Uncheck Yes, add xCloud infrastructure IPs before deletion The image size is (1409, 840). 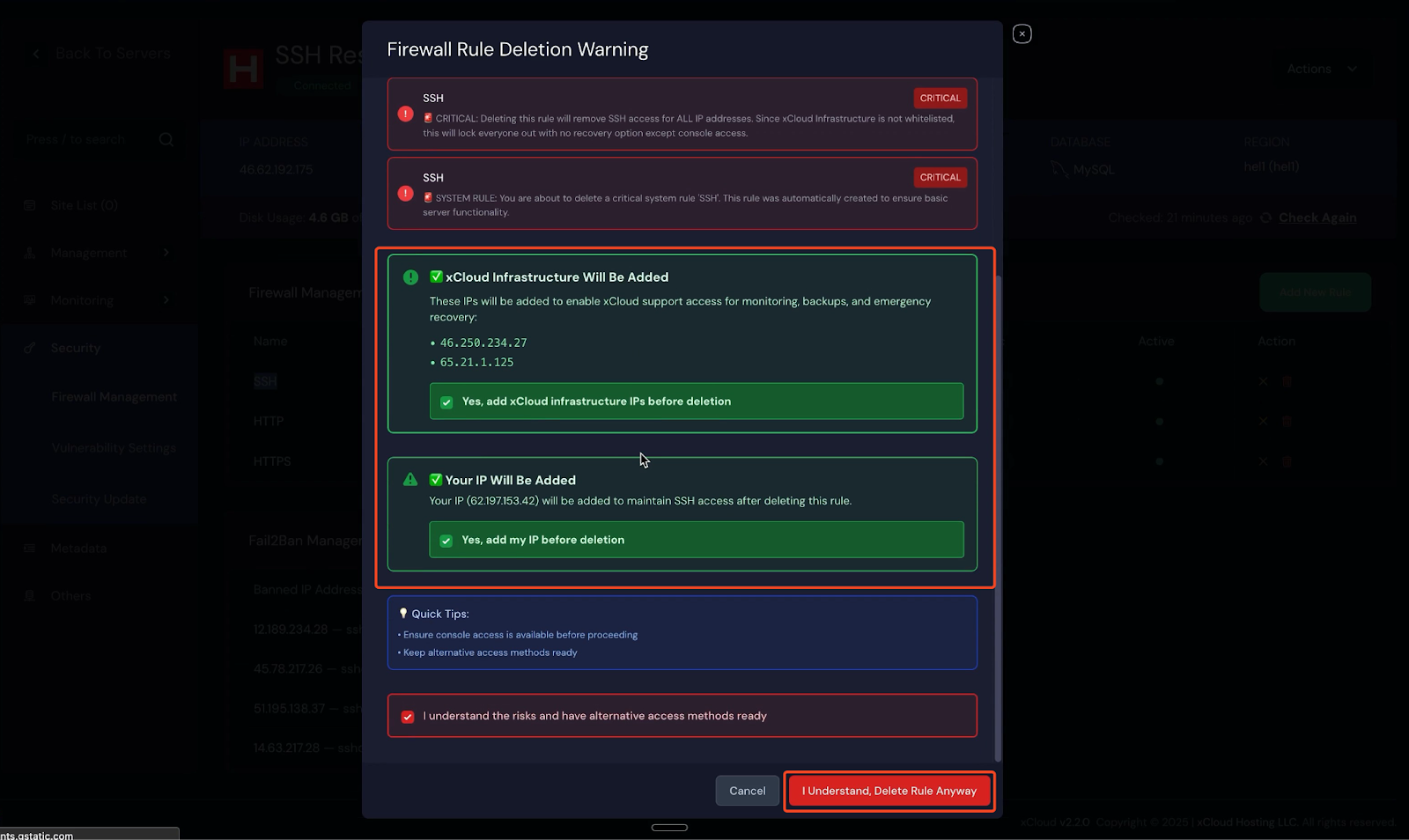[446, 402]
